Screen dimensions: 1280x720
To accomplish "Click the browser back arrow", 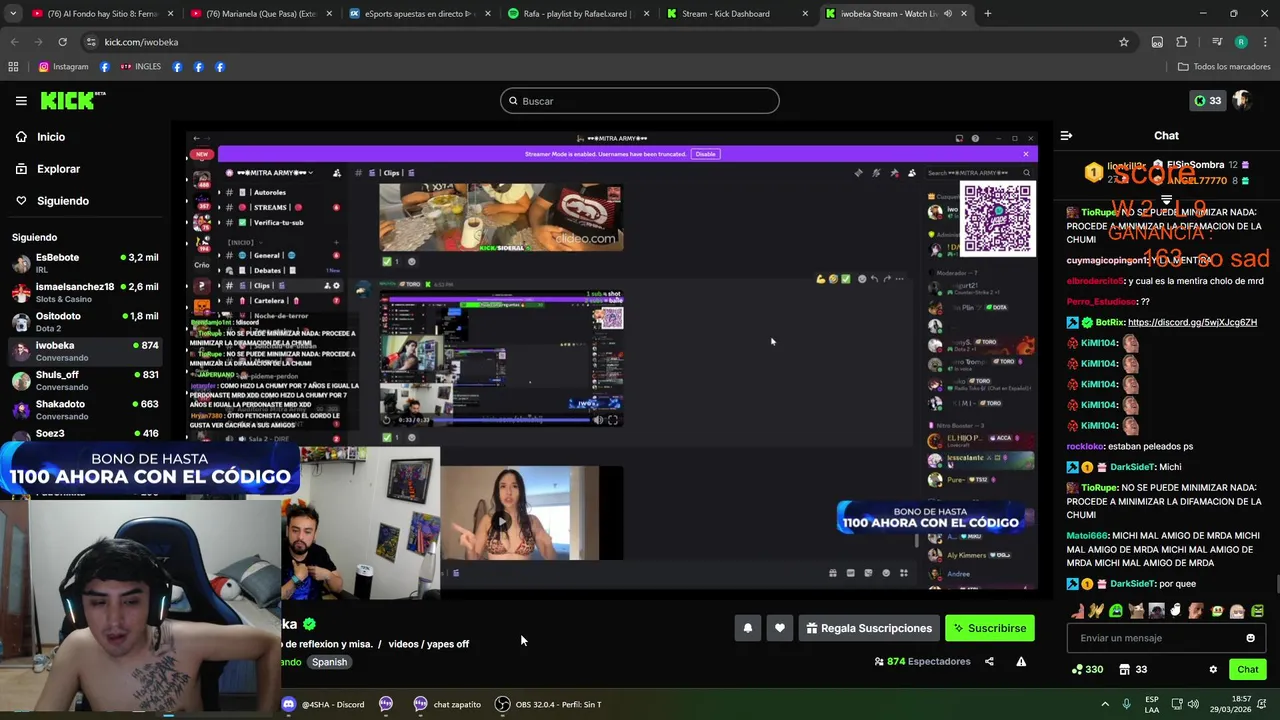I will click(x=15, y=42).
